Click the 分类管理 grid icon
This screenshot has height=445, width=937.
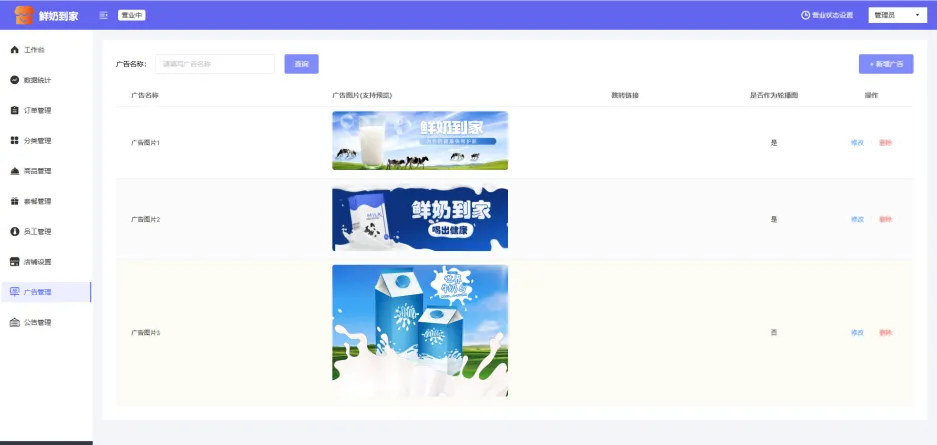14,140
